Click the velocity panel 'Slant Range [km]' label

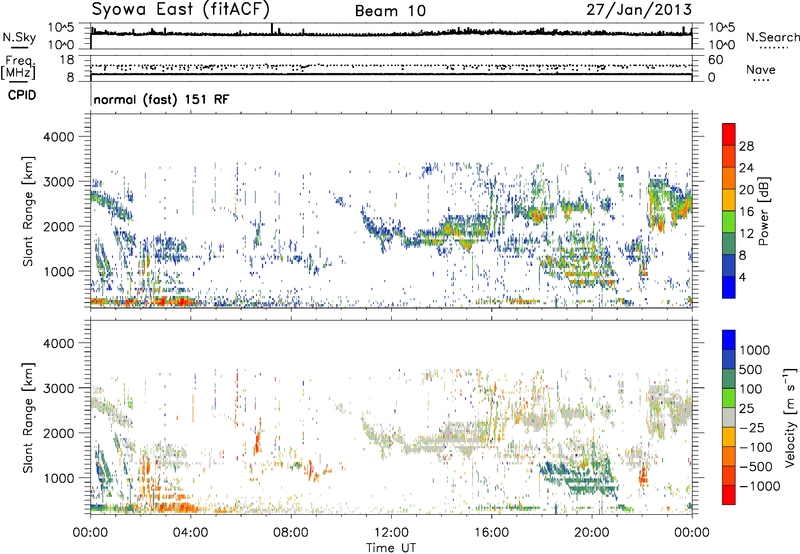pos(28,417)
